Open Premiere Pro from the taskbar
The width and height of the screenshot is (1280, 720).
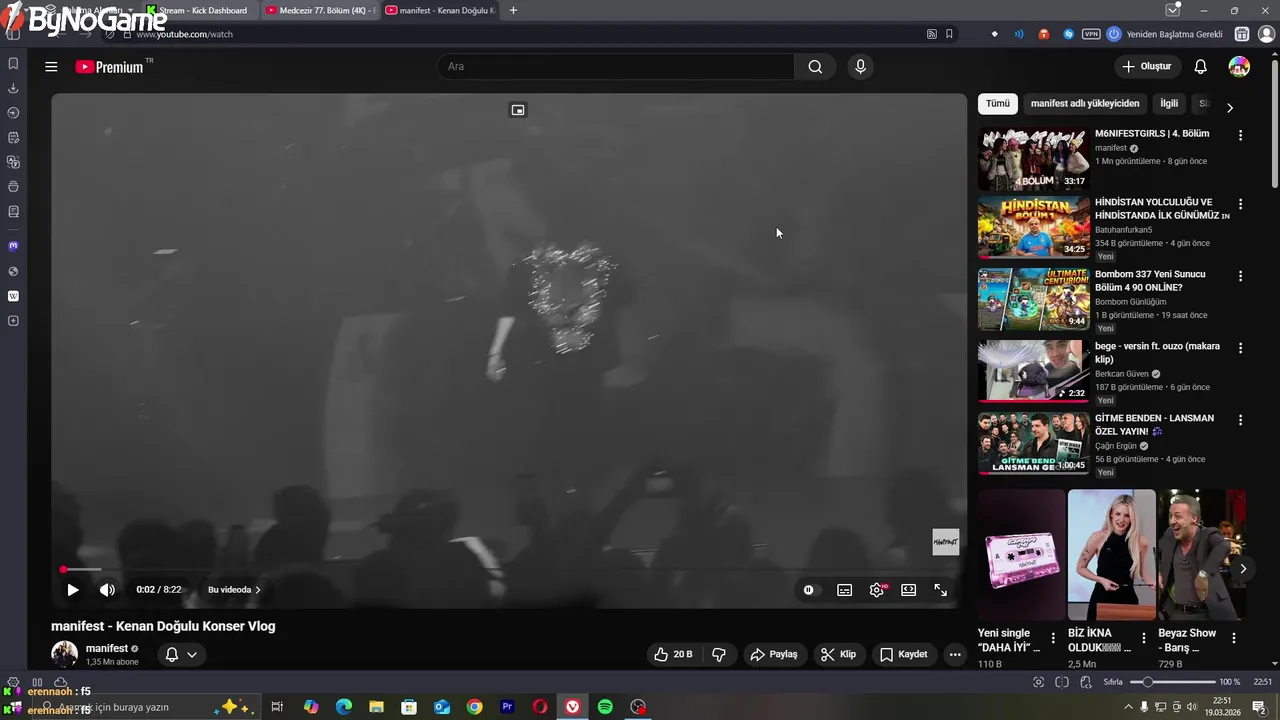507,707
